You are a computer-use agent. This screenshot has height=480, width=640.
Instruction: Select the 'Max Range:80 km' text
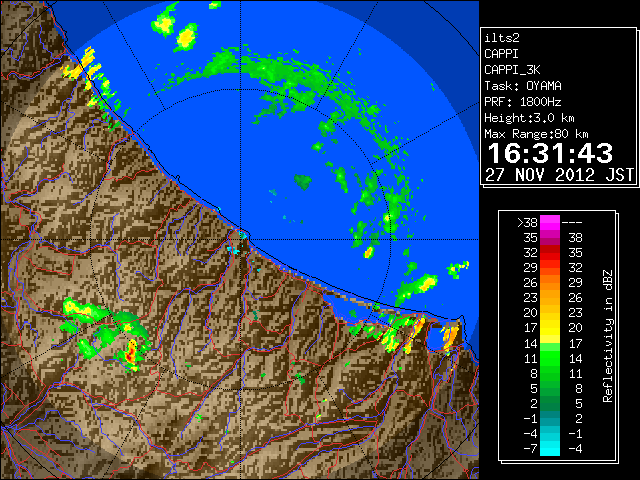pos(536,134)
